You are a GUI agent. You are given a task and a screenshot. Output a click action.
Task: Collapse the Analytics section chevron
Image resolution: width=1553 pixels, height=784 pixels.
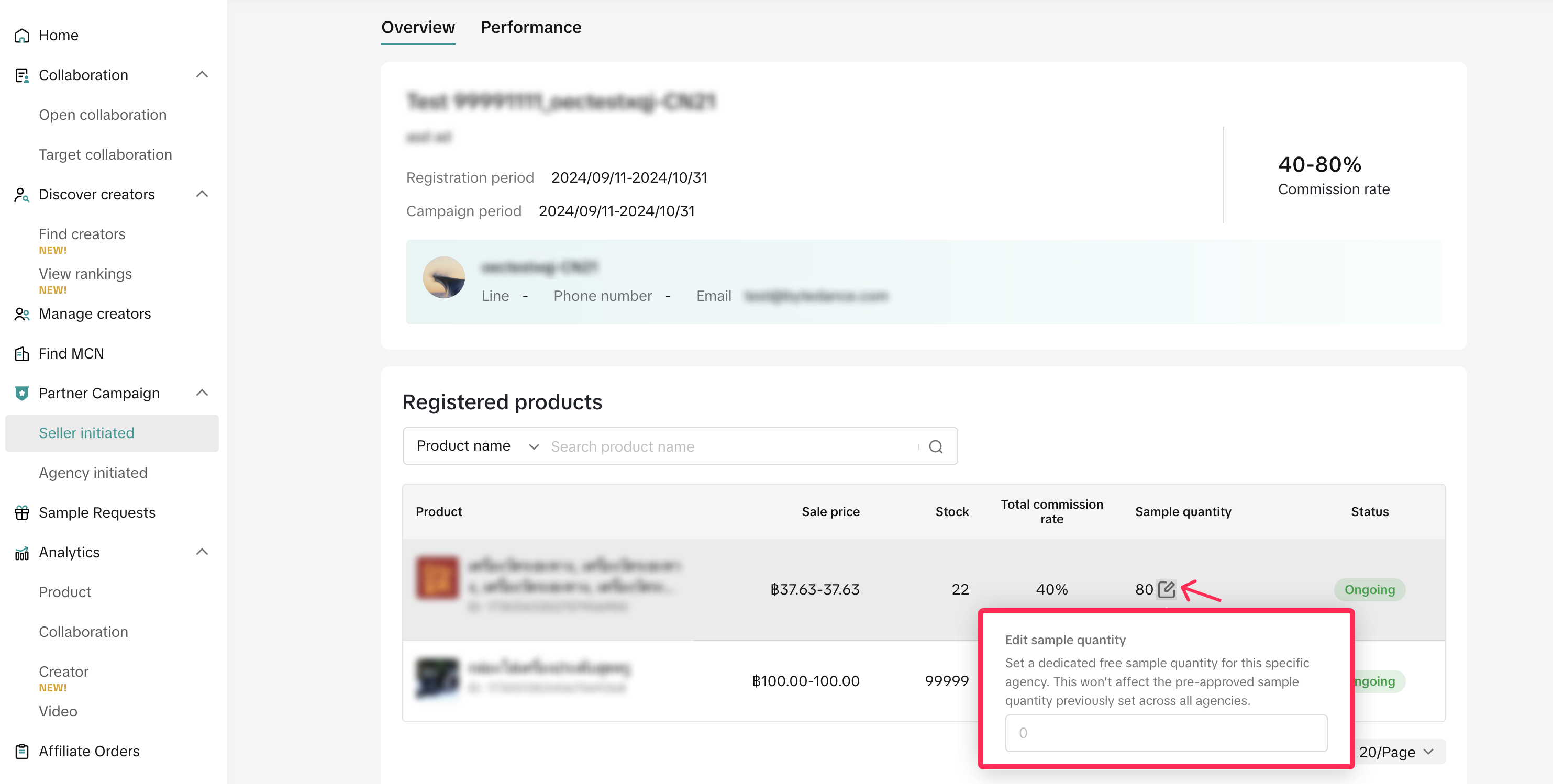[x=202, y=552]
